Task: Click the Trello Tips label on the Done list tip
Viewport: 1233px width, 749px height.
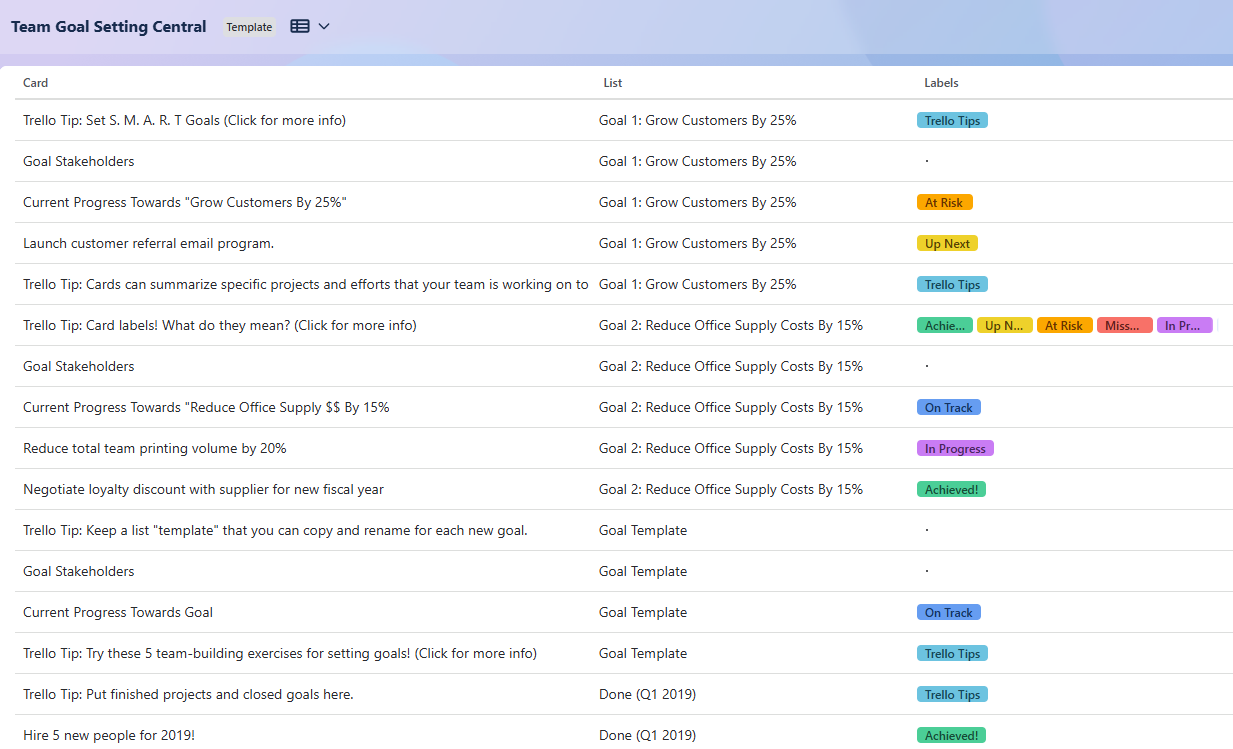Action: [951, 694]
